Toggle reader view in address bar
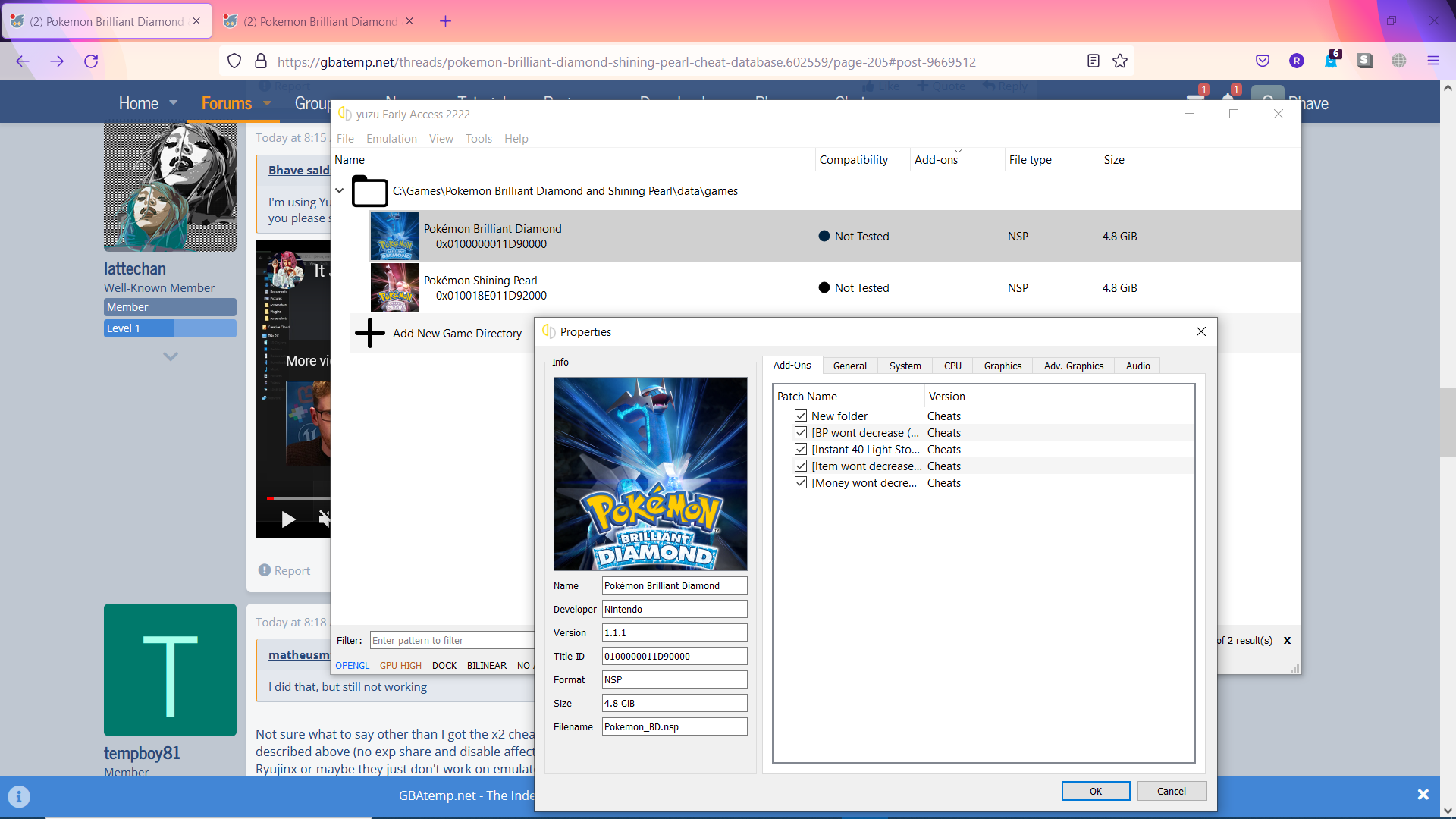Viewport: 1456px width, 819px height. tap(1094, 61)
